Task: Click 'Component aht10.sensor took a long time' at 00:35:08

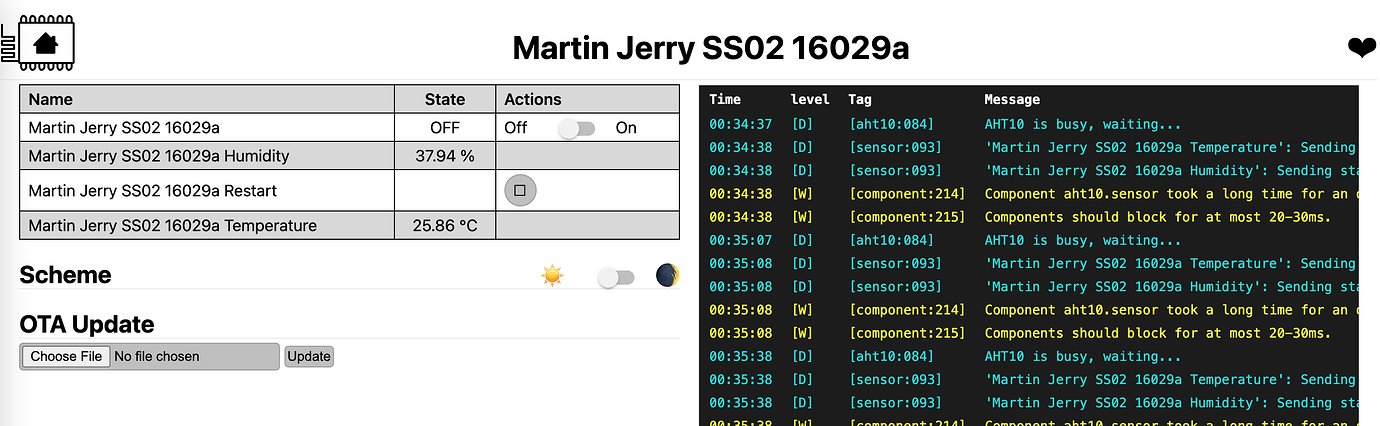Action: pyautogui.click(x=1171, y=310)
